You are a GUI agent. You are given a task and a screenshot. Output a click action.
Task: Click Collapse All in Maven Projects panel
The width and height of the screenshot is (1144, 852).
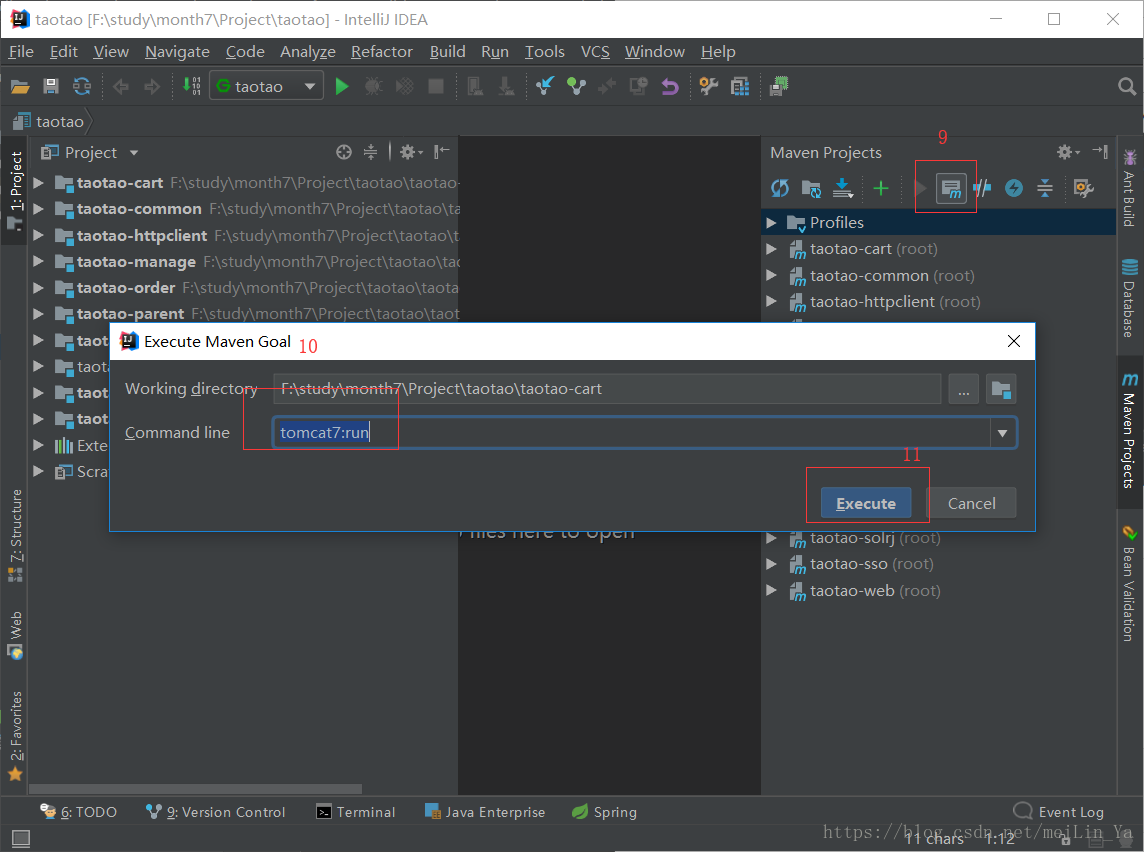pos(1045,188)
